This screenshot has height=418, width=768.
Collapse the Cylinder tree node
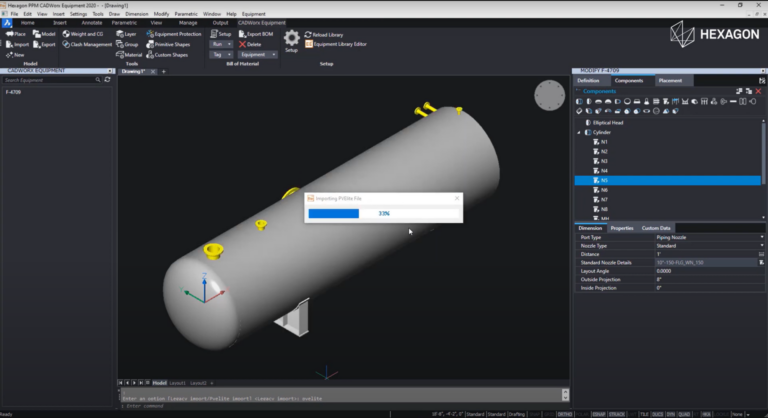(x=579, y=132)
